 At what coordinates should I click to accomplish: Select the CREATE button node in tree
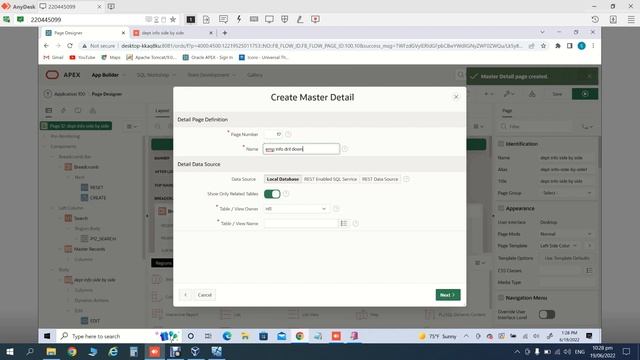98,198
